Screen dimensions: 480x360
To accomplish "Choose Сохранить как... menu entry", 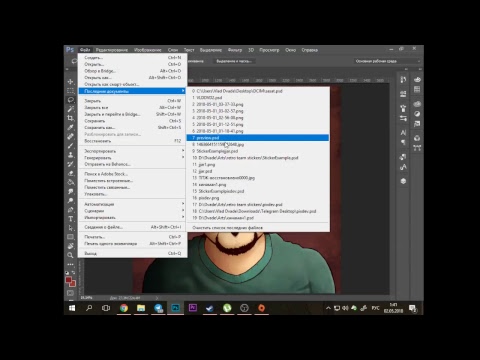I will pyautogui.click(x=132, y=128).
